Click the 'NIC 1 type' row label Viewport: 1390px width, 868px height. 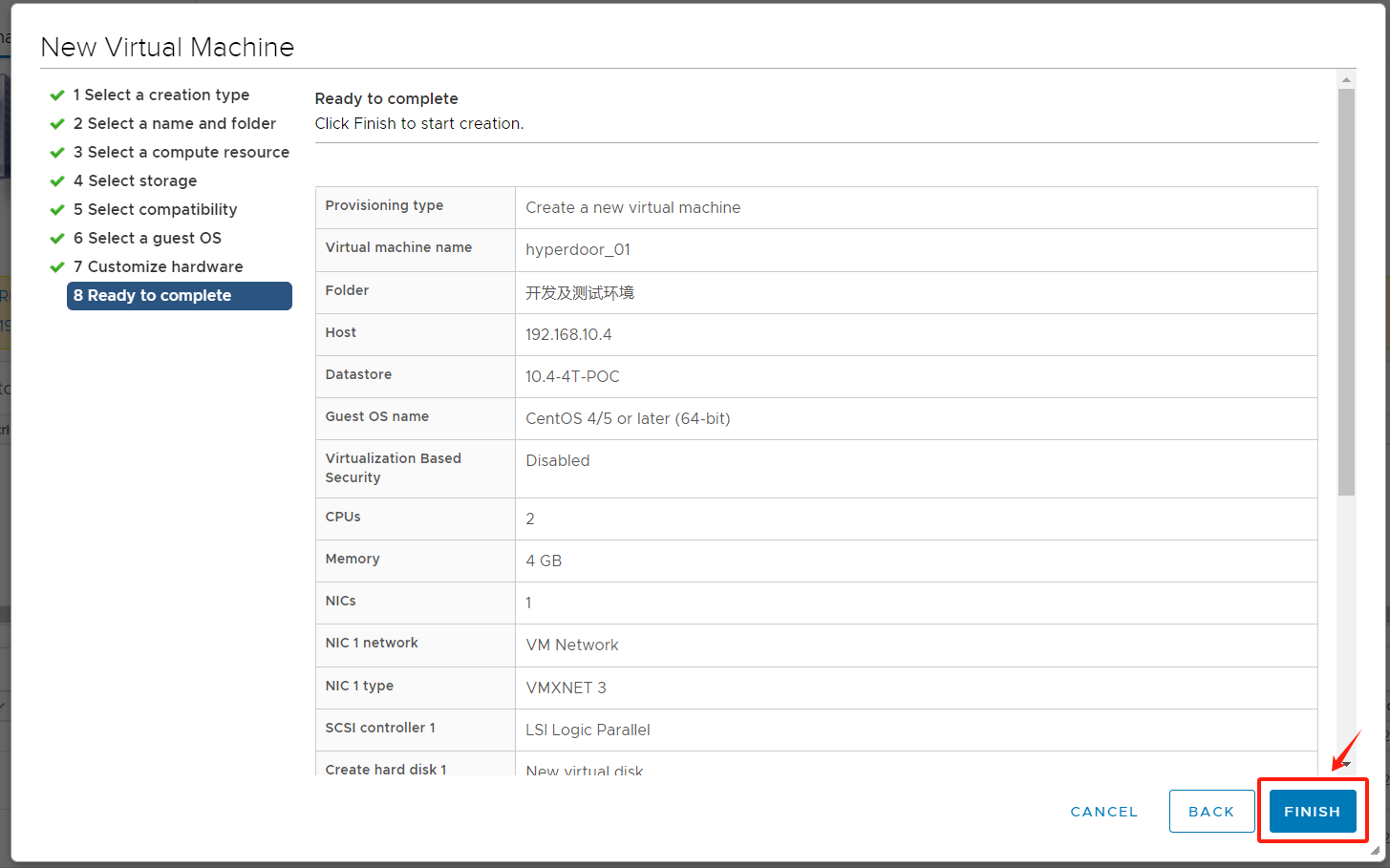click(x=359, y=686)
